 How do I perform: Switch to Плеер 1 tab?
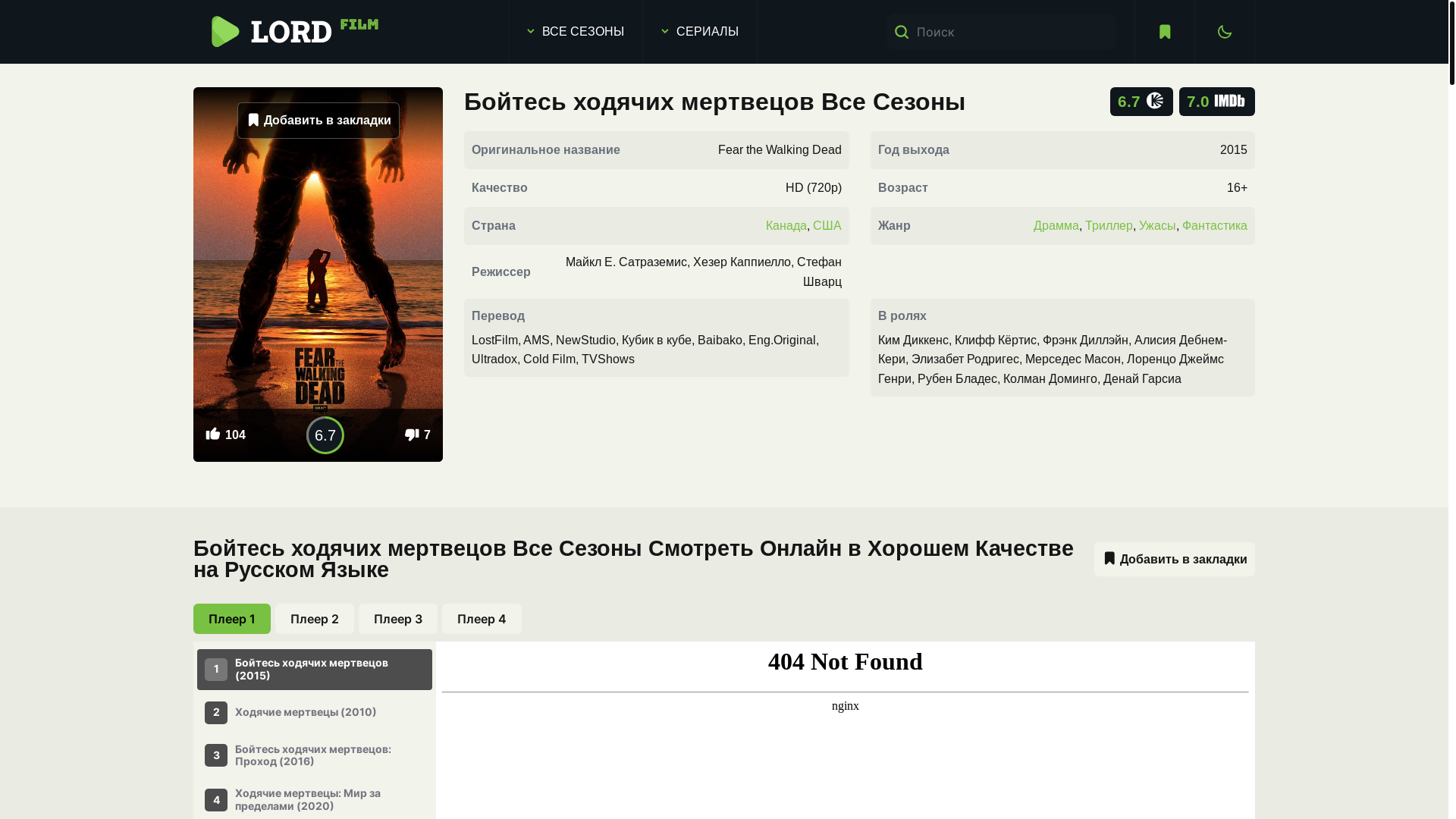tap(232, 619)
